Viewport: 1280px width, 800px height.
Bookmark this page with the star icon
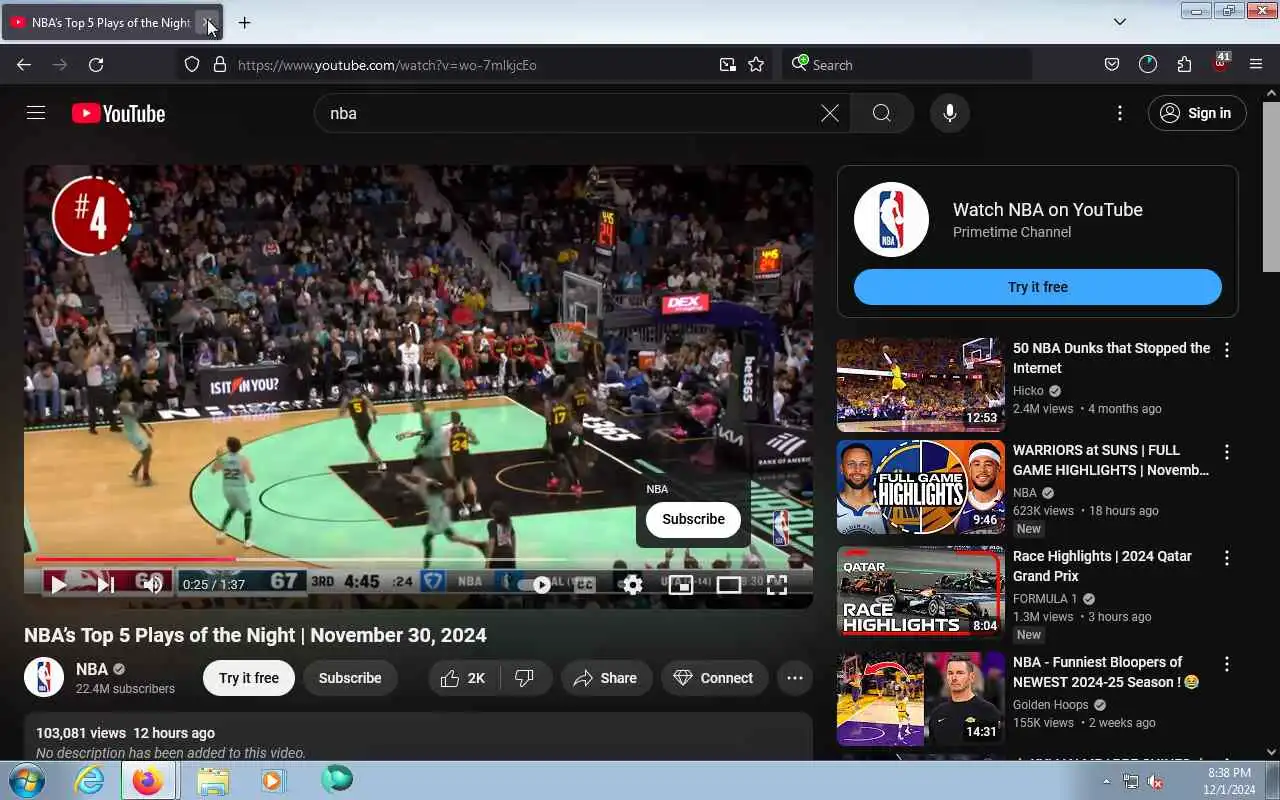coord(756,65)
